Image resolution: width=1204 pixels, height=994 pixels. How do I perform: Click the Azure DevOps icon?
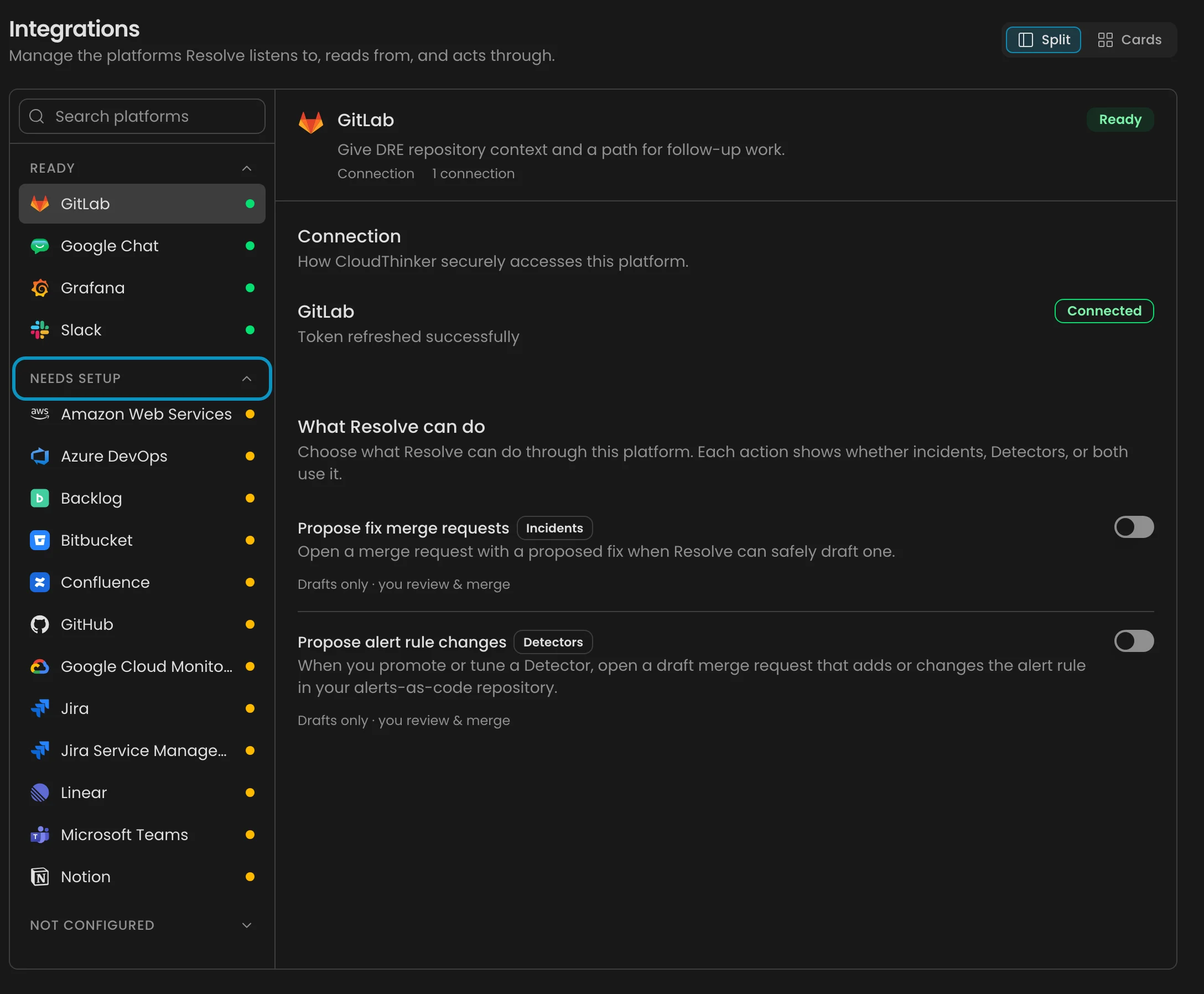click(39, 457)
